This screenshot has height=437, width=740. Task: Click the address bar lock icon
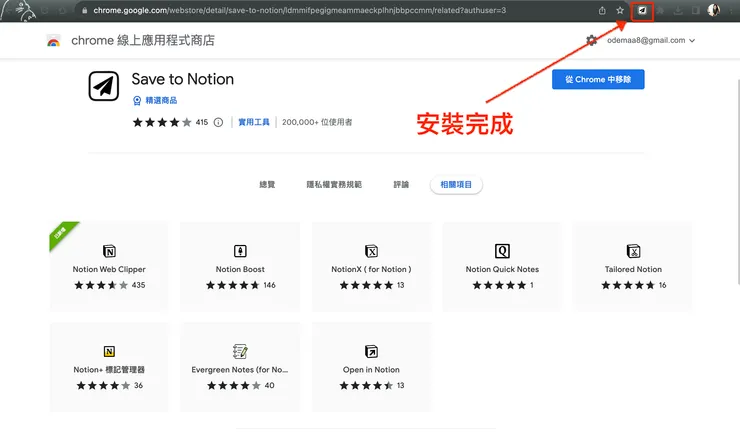[x=84, y=10]
